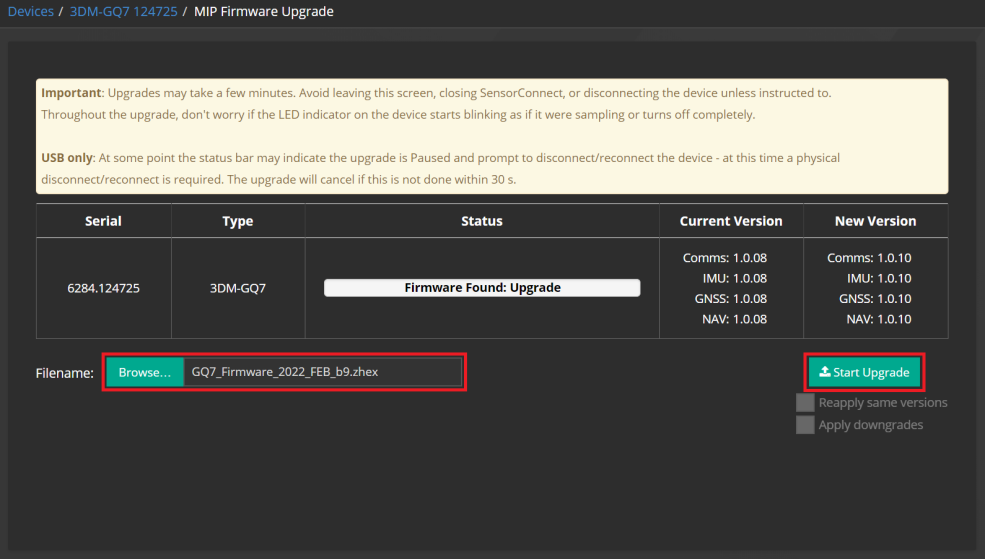Screen dimensions: 985x559
Task: Click new GNSS: 1.0.10 value
Action: point(875,298)
